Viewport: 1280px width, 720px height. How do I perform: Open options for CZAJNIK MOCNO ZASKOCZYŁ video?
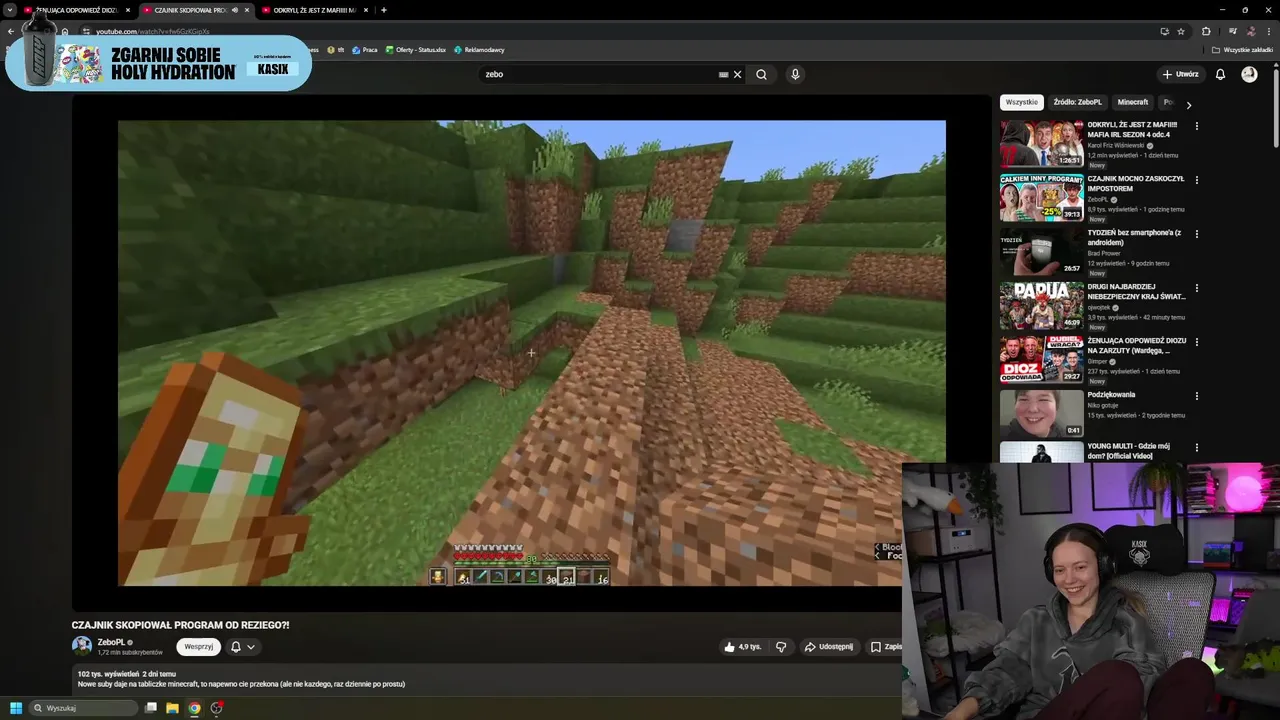click(x=1197, y=180)
